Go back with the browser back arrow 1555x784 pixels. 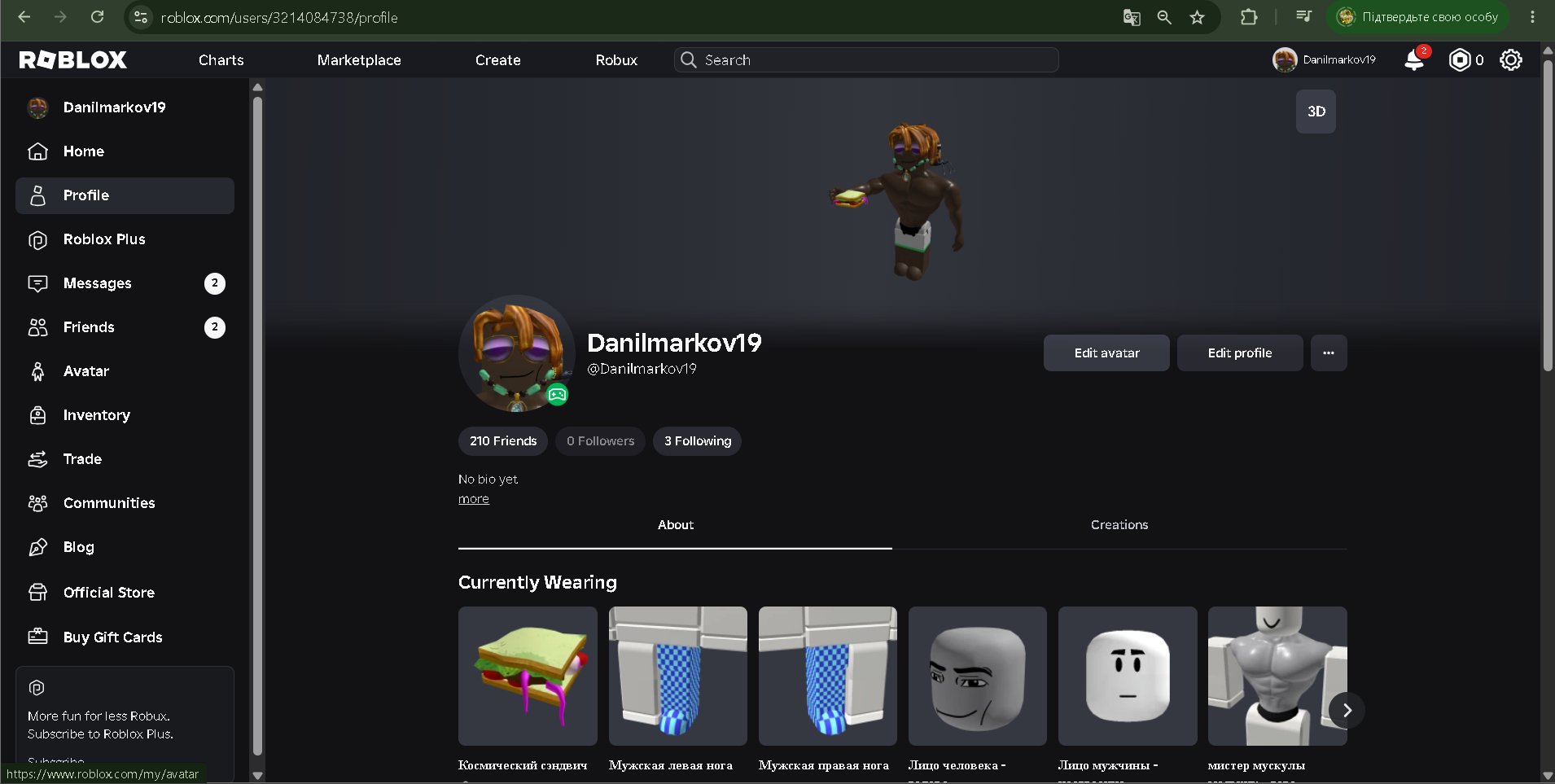(x=24, y=17)
